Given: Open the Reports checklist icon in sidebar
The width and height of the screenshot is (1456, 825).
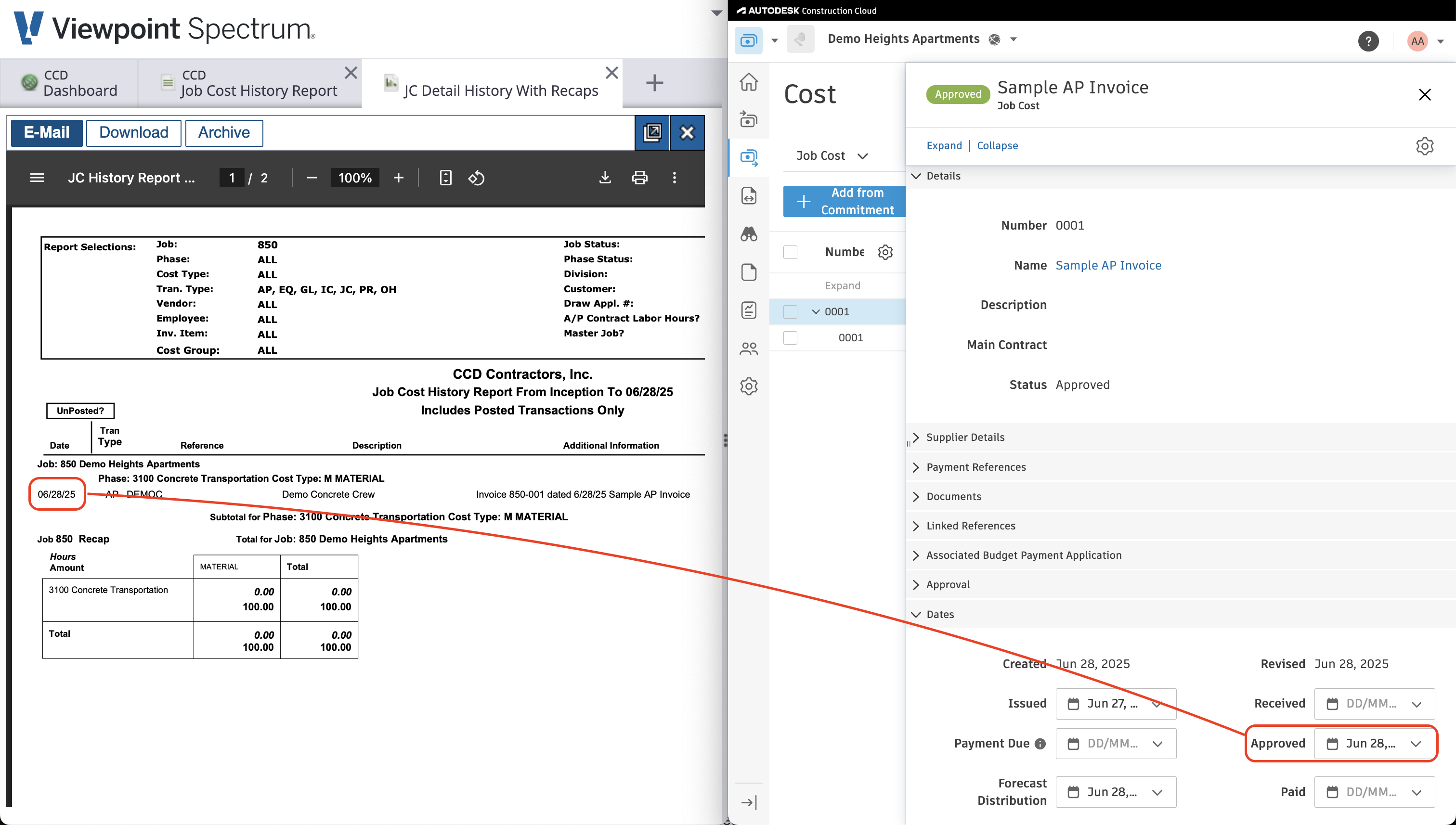Looking at the screenshot, I should [x=749, y=310].
